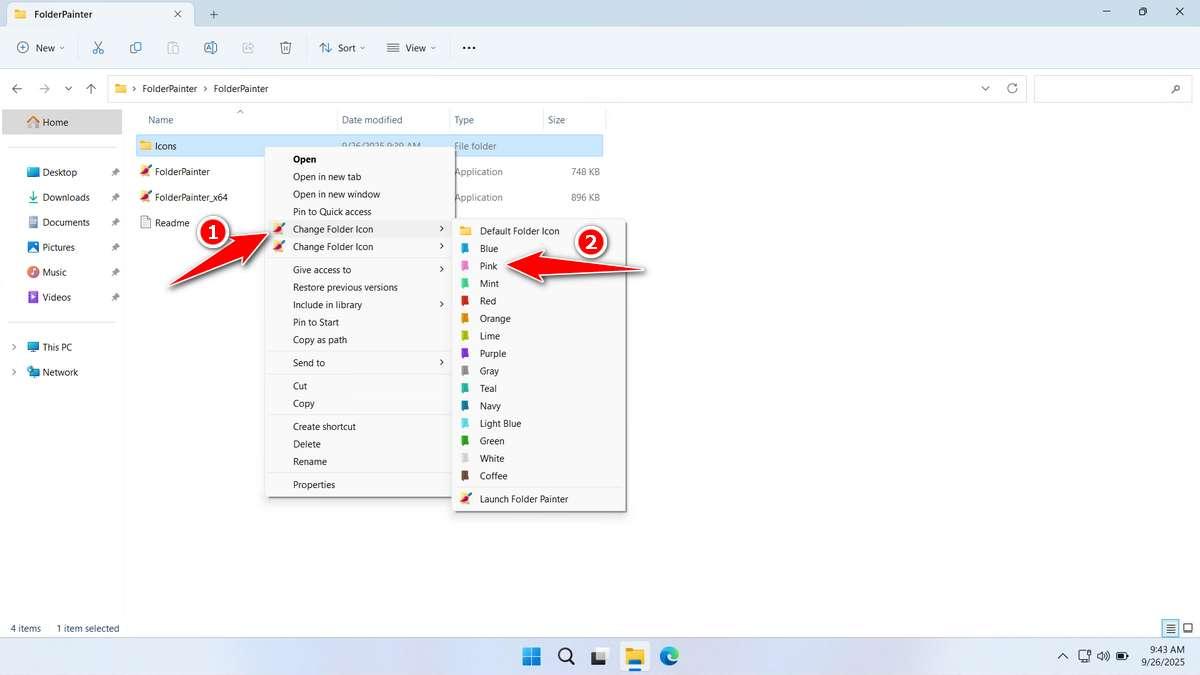Click the New button in the toolbar
Viewport: 1200px width, 675px height.
pos(39,47)
